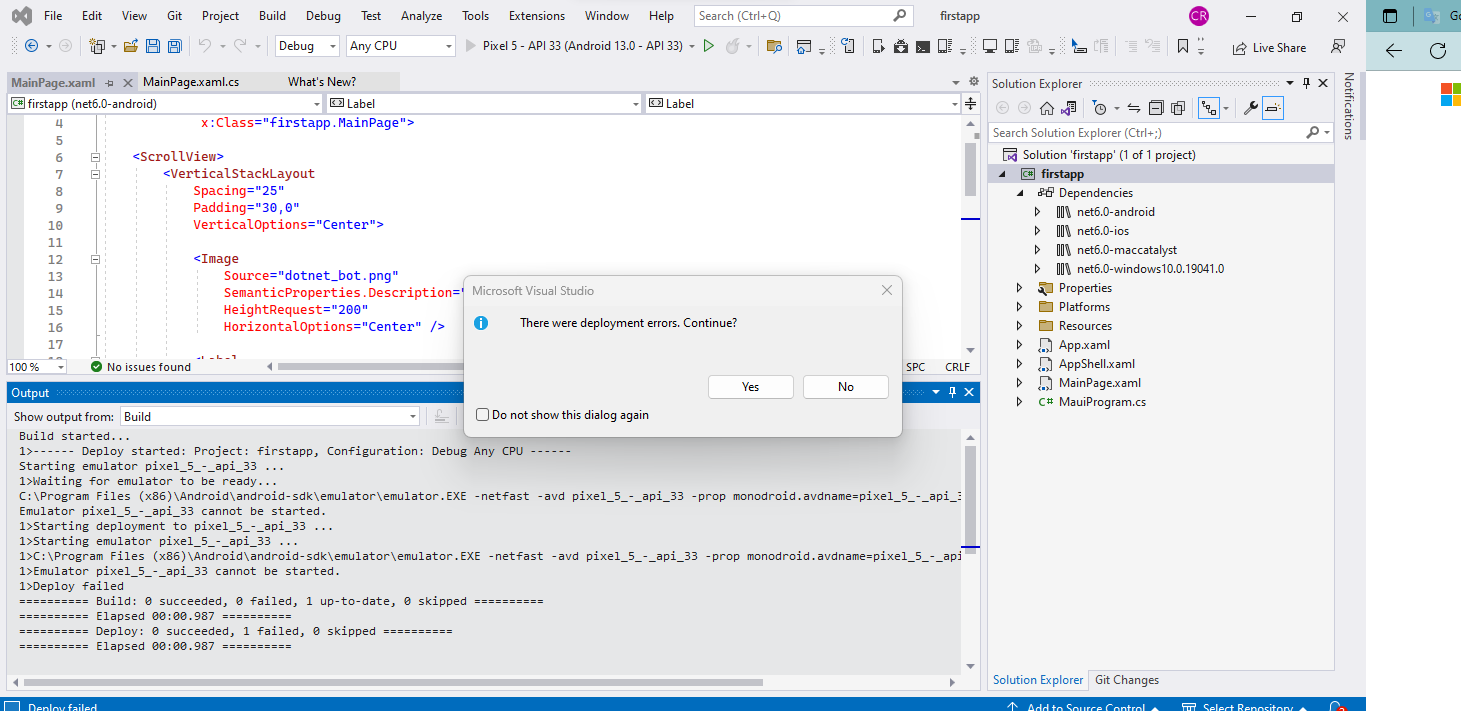Click Collapse All in Solution Explorer
1461x711 pixels.
[x=1155, y=108]
